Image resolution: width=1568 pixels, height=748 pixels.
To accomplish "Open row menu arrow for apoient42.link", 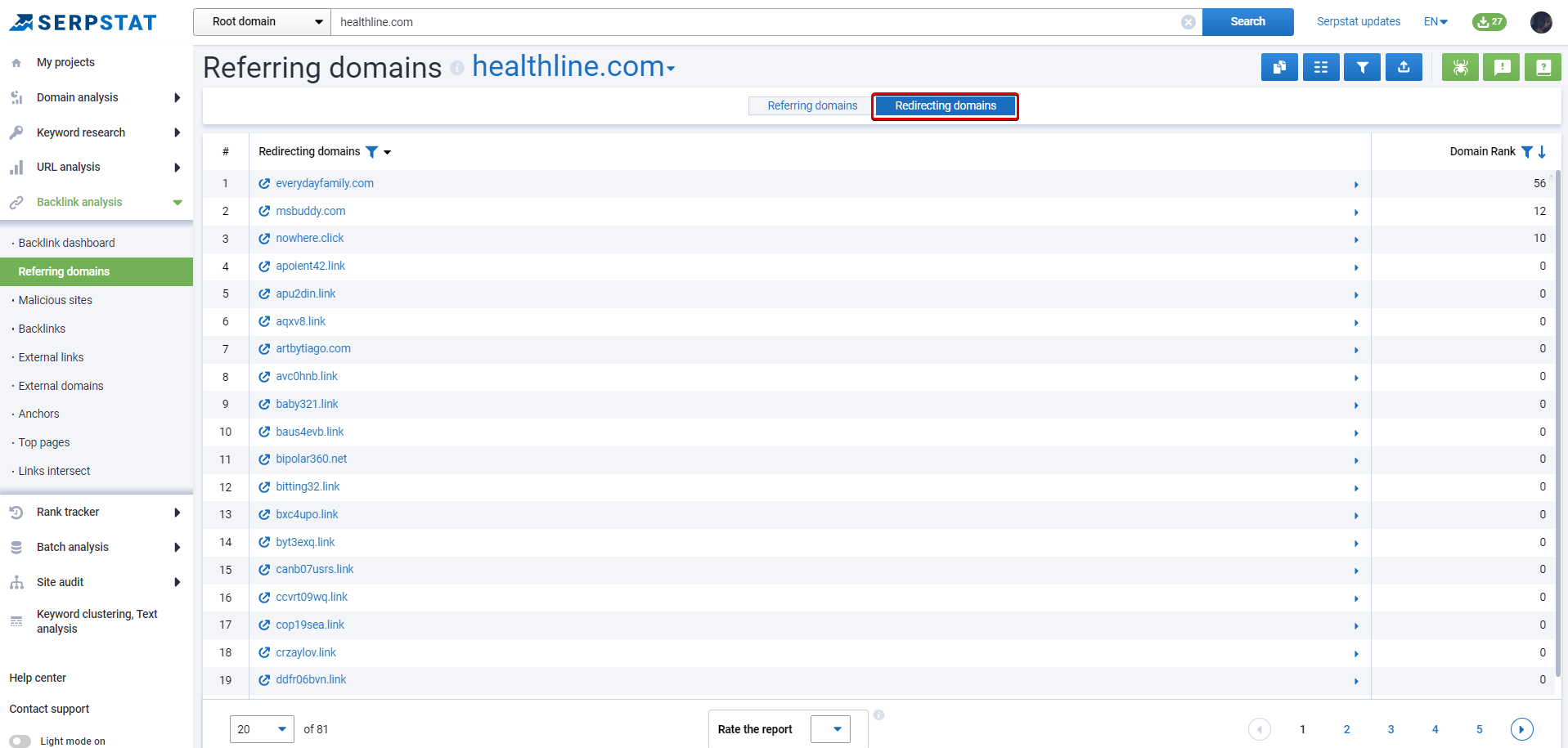I will point(1356,267).
